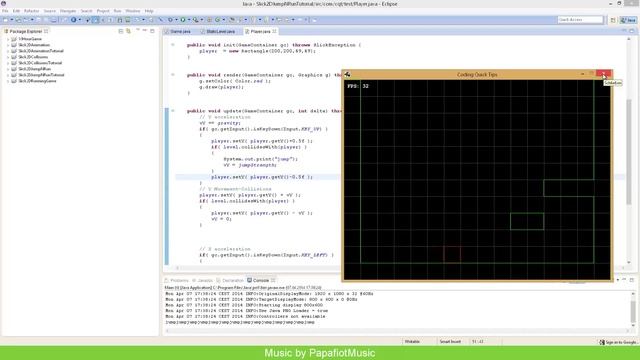Open the Javadoc view tab
The image size is (640, 360).
coord(203,280)
